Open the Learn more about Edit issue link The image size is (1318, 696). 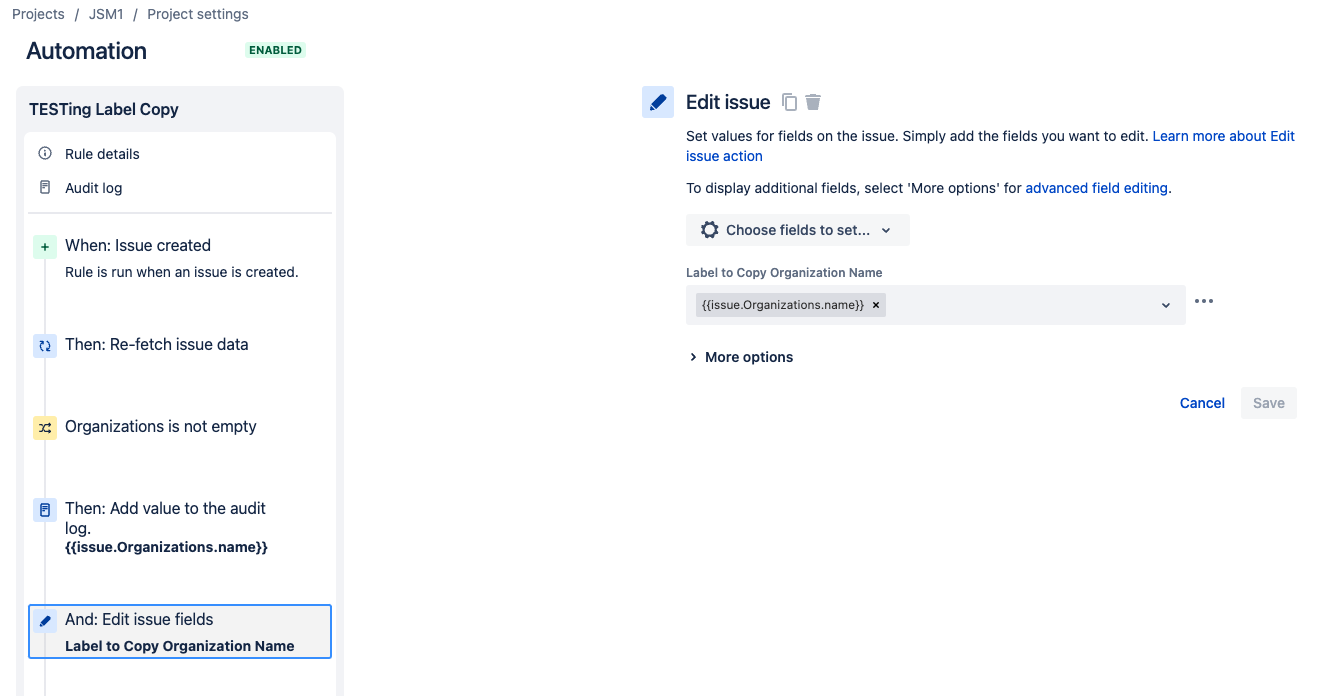coord(1222,135)
